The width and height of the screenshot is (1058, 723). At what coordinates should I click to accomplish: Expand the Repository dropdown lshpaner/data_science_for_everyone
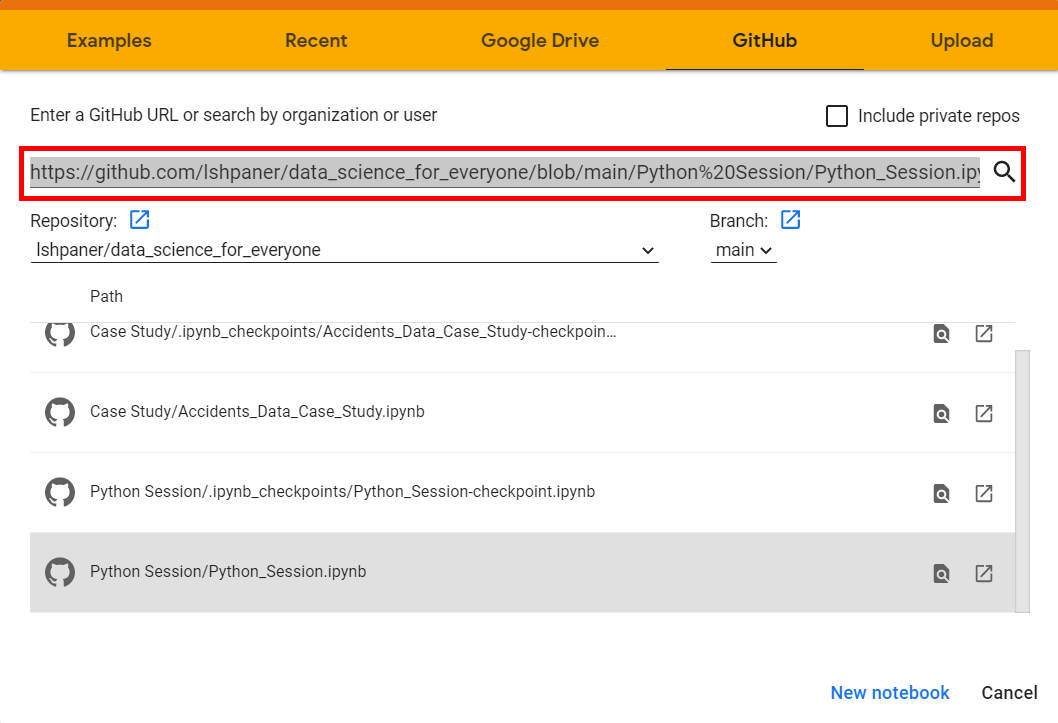pyautogui.click(x=344, y=250)
